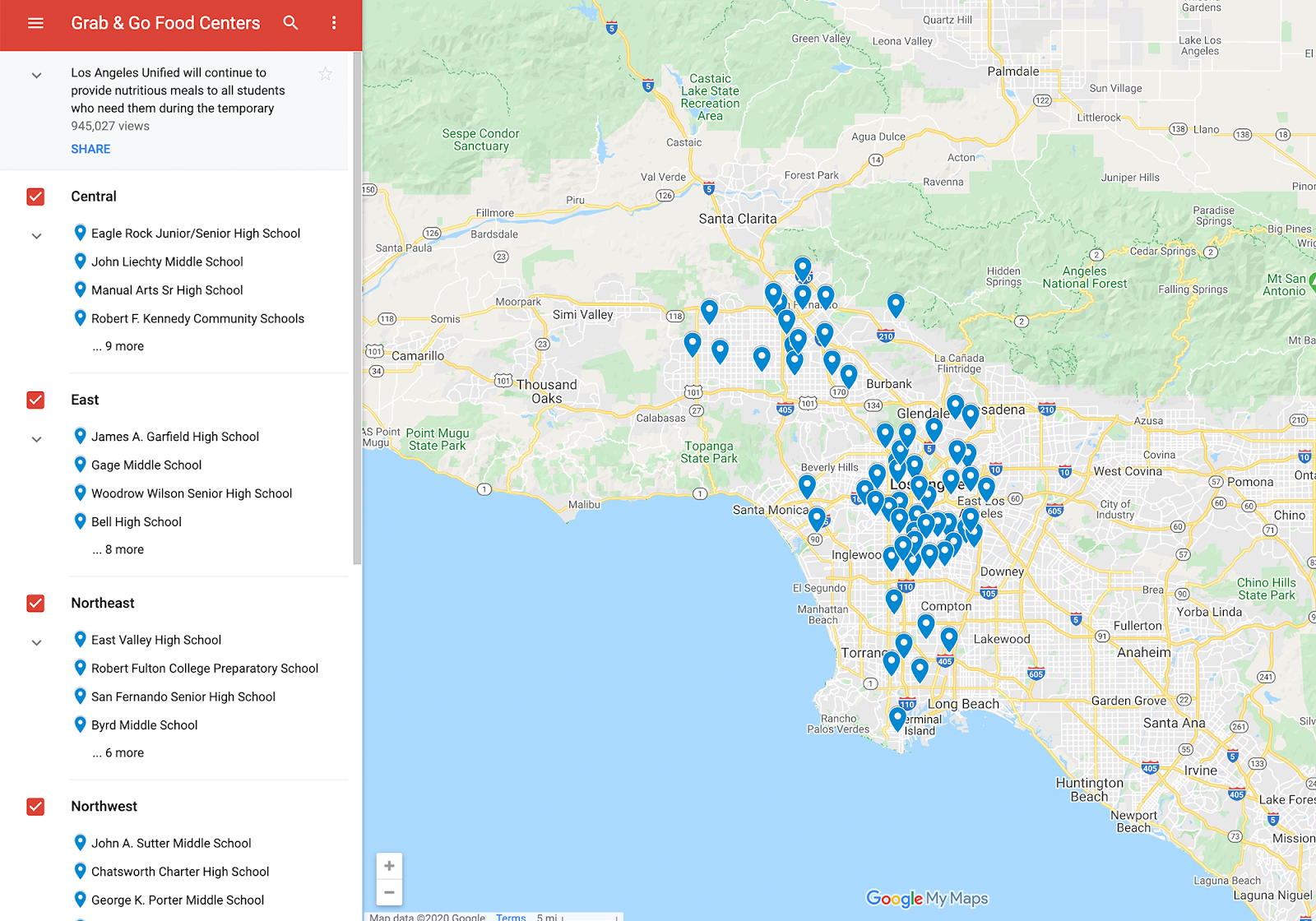
Task: Zoom in on the map
Action: pyautogui.click(x=389, y=866)
